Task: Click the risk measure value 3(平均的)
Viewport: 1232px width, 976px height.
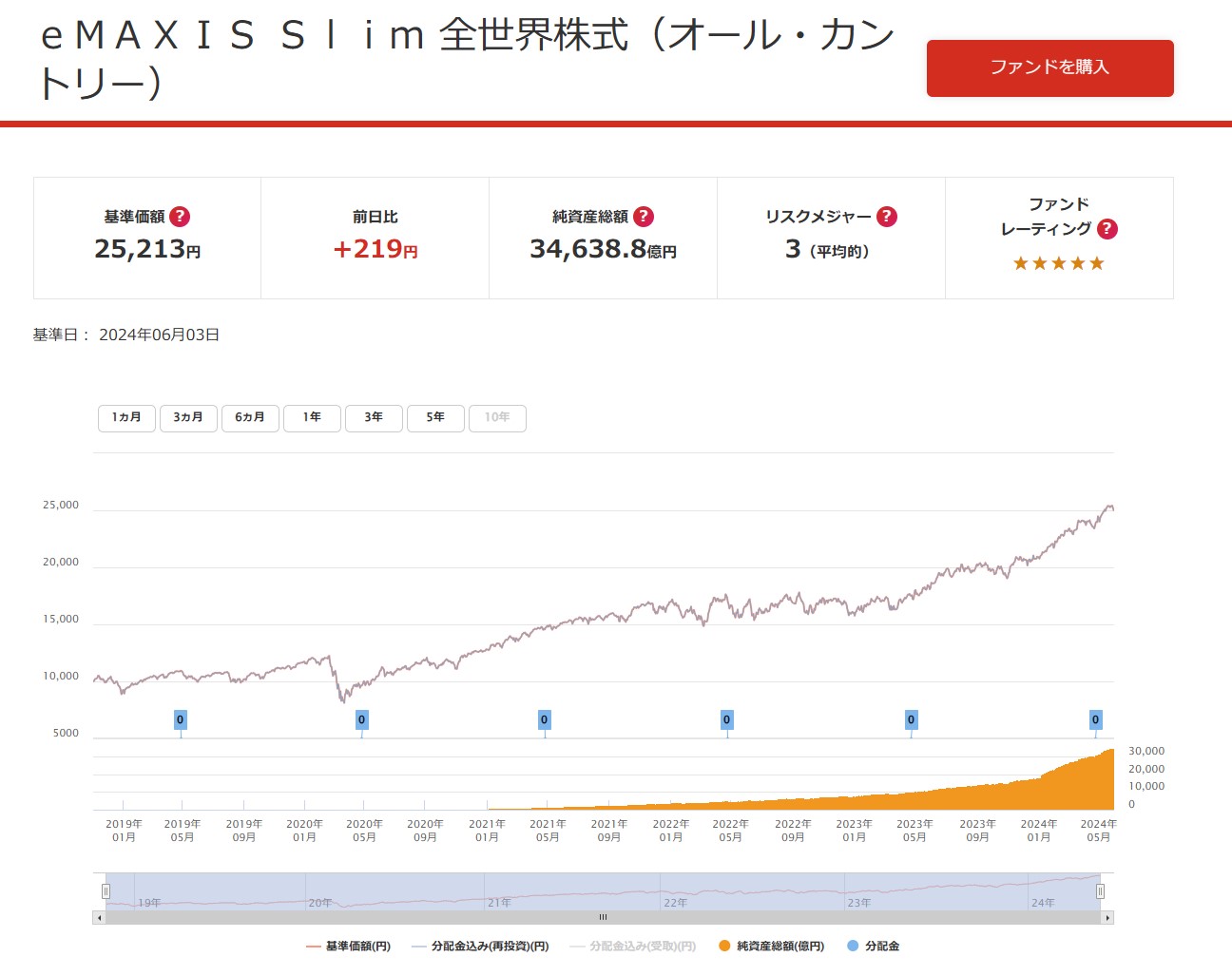Action: pyautogui.click(x=827, y=249)
